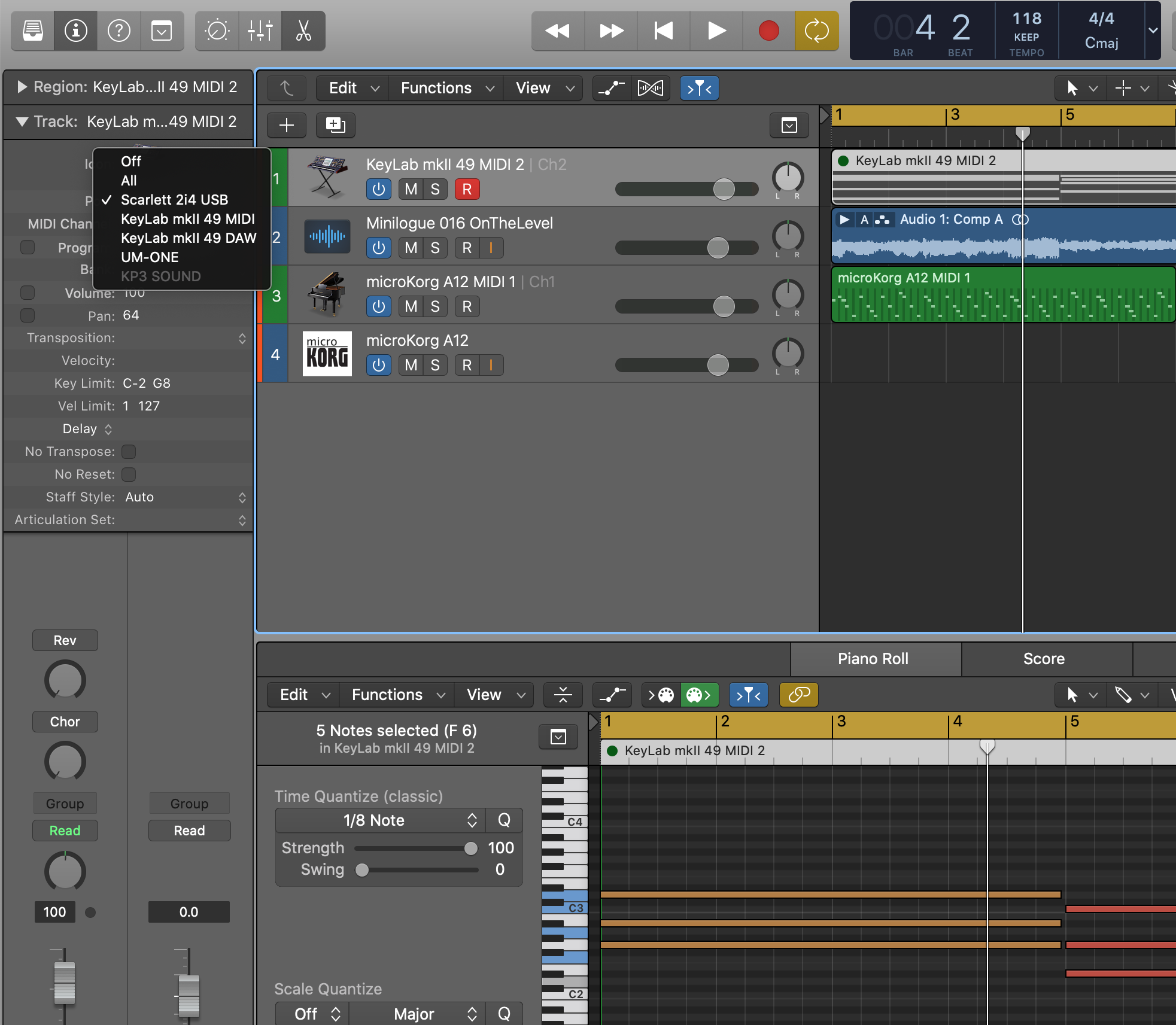Mute the Minilogue 016 OnTheLevel track
1176x1025 pixels.
[411, 248]
